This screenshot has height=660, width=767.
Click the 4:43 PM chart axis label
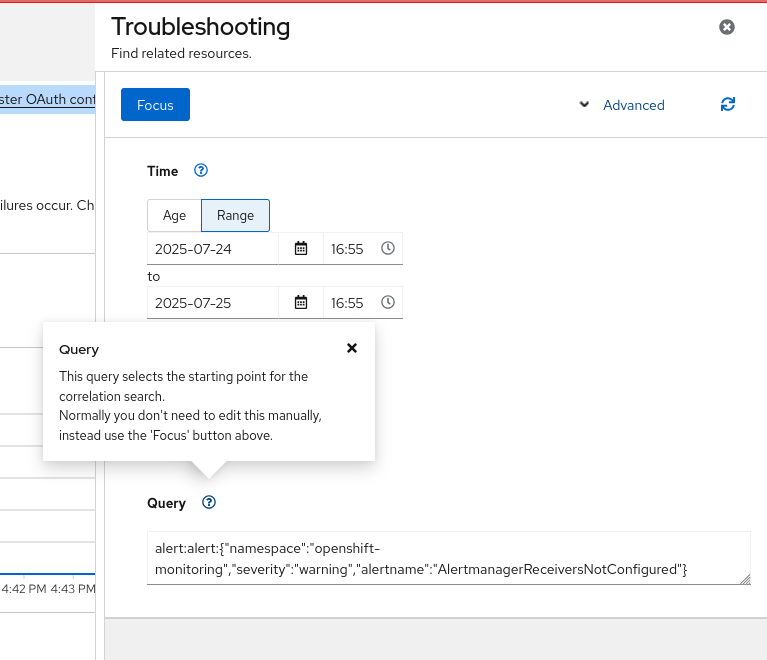coord(73,589)
